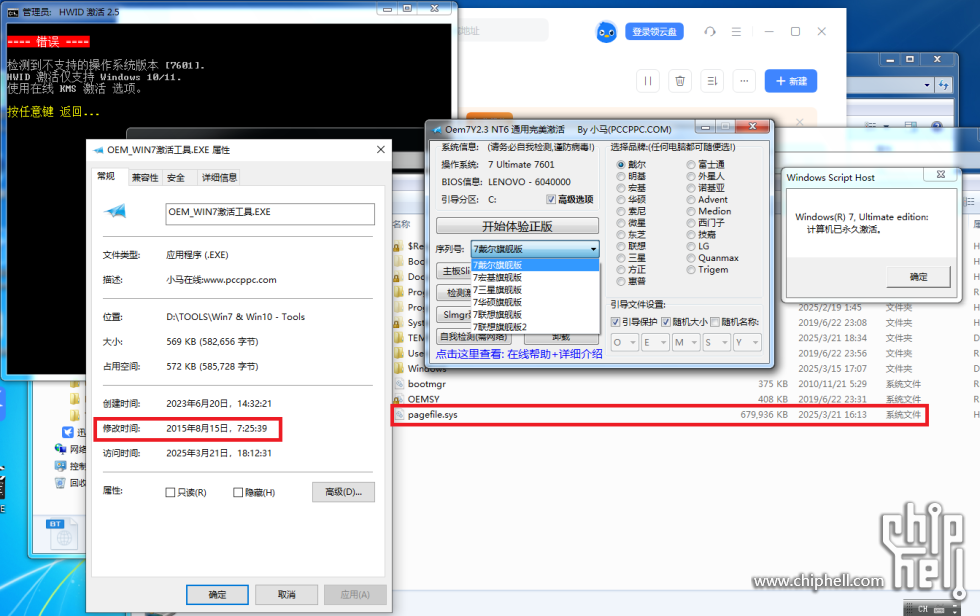Click the pause icon button in cloud window
The image size is (980, 616).
(x=648, y=81)
